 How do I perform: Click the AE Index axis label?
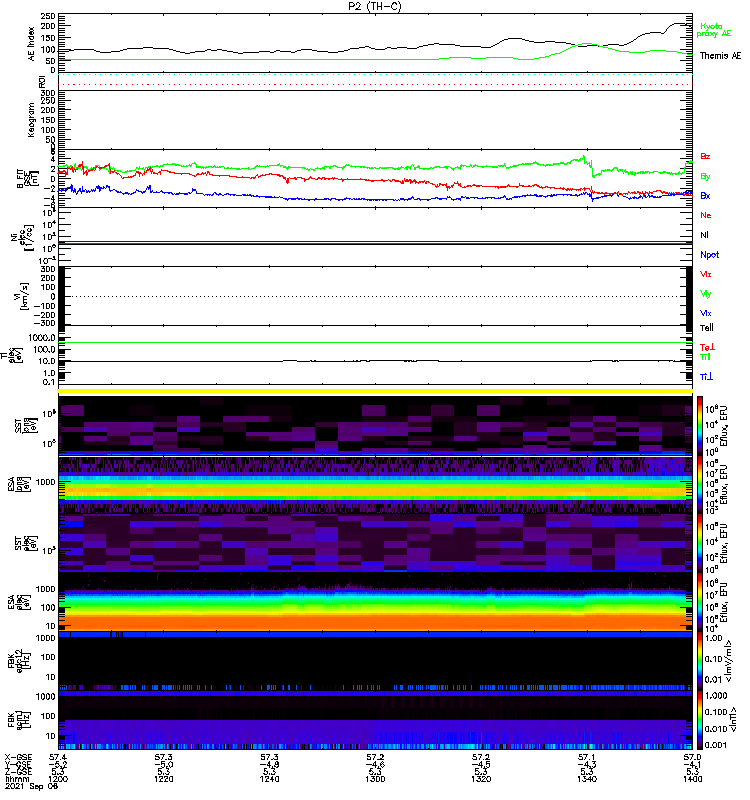(x=31, y=44)
